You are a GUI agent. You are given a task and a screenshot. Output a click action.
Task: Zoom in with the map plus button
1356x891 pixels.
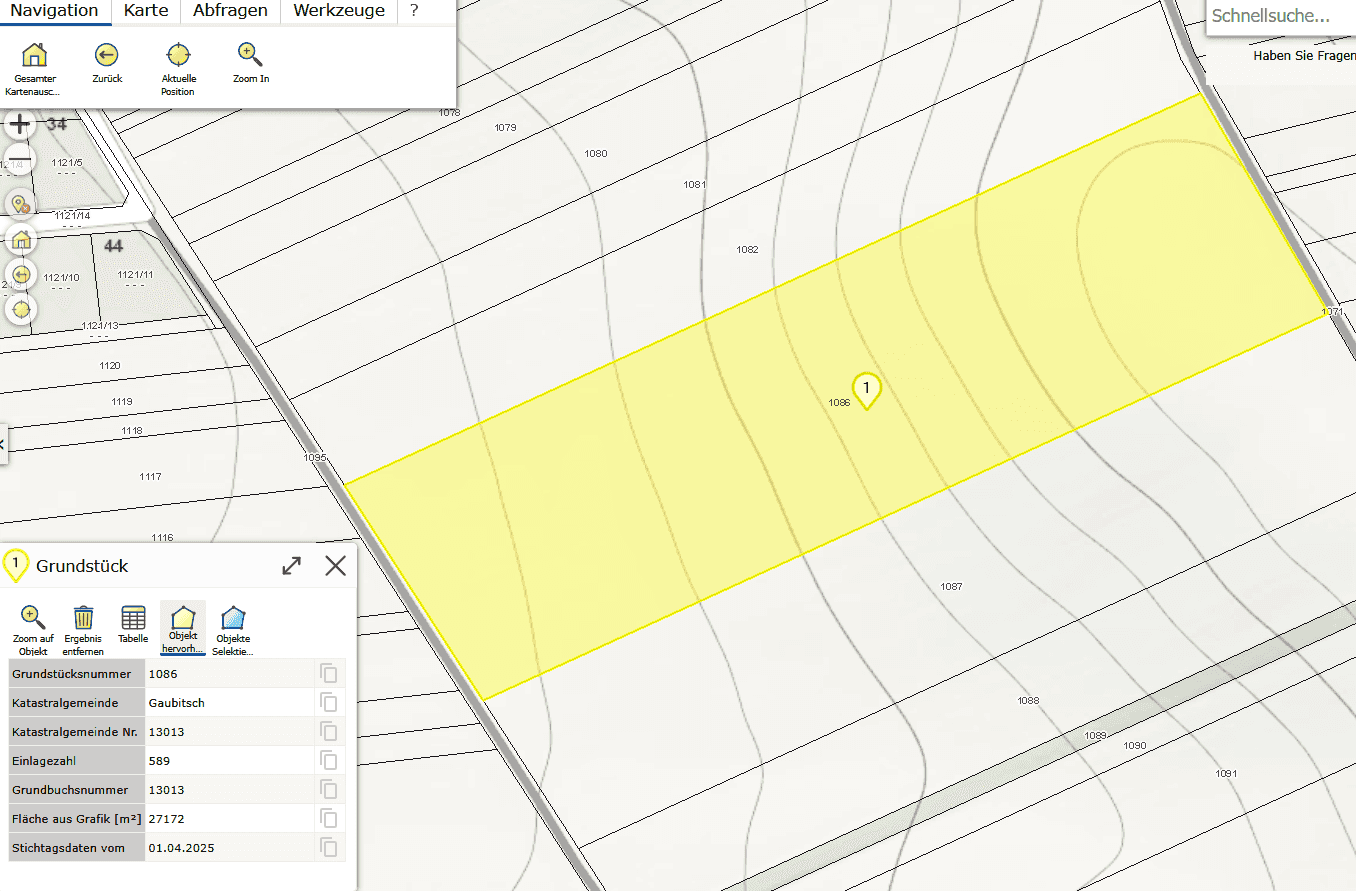[x=21, y=125]
